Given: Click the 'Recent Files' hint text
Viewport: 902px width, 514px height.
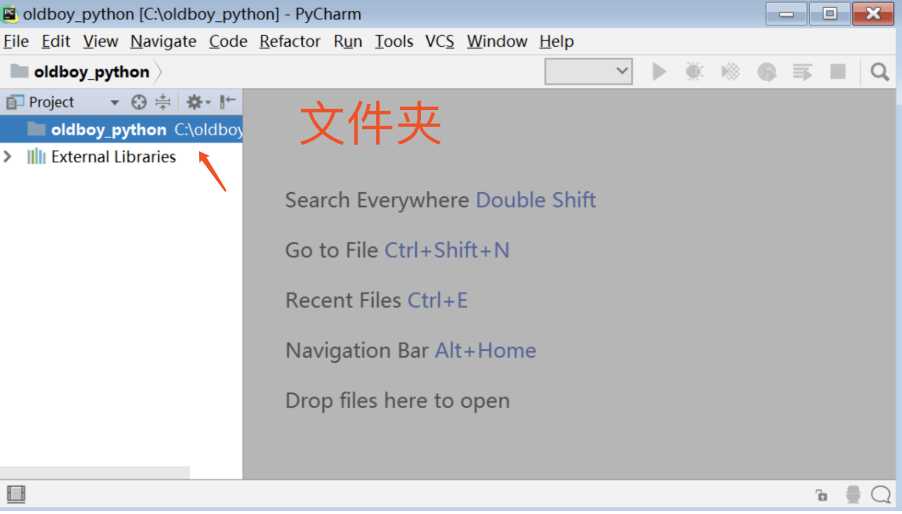Looking at the screenshot, I should click(343, 300).
